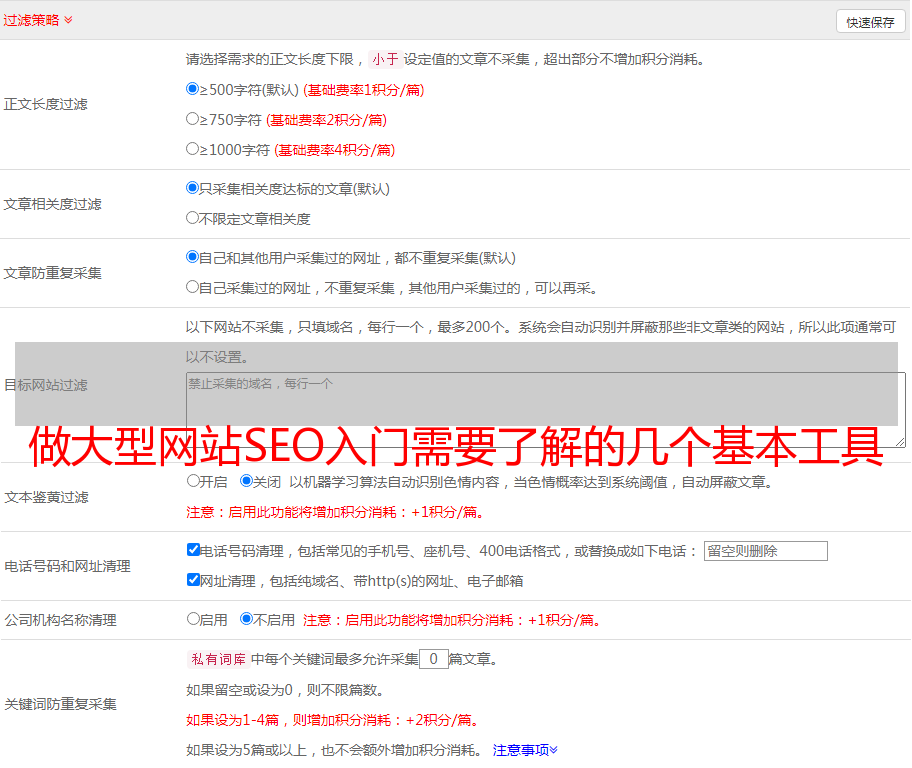Click the keyword article count input field

point(433,659)
